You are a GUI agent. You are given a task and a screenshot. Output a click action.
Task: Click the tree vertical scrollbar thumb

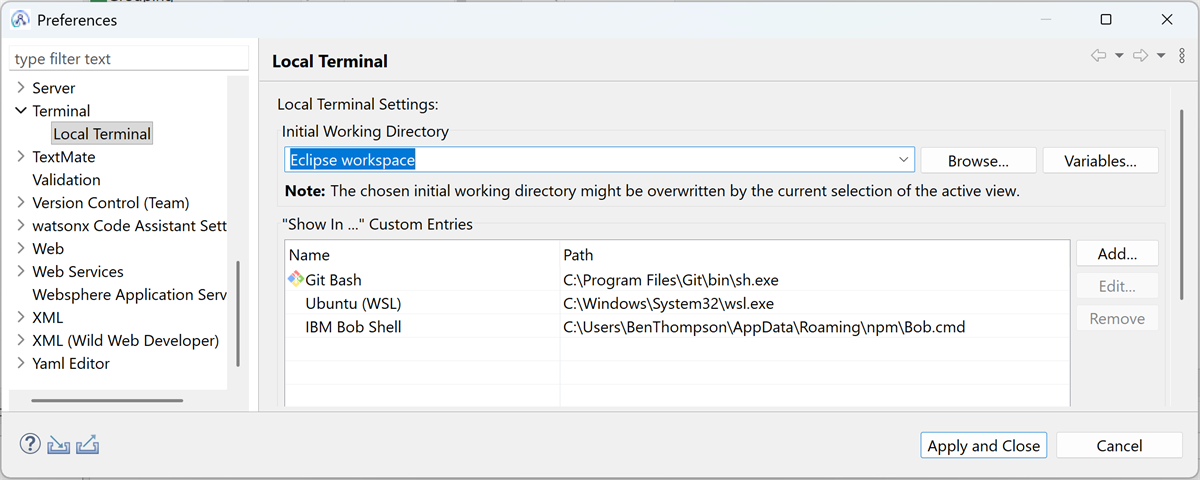point(238,314)
